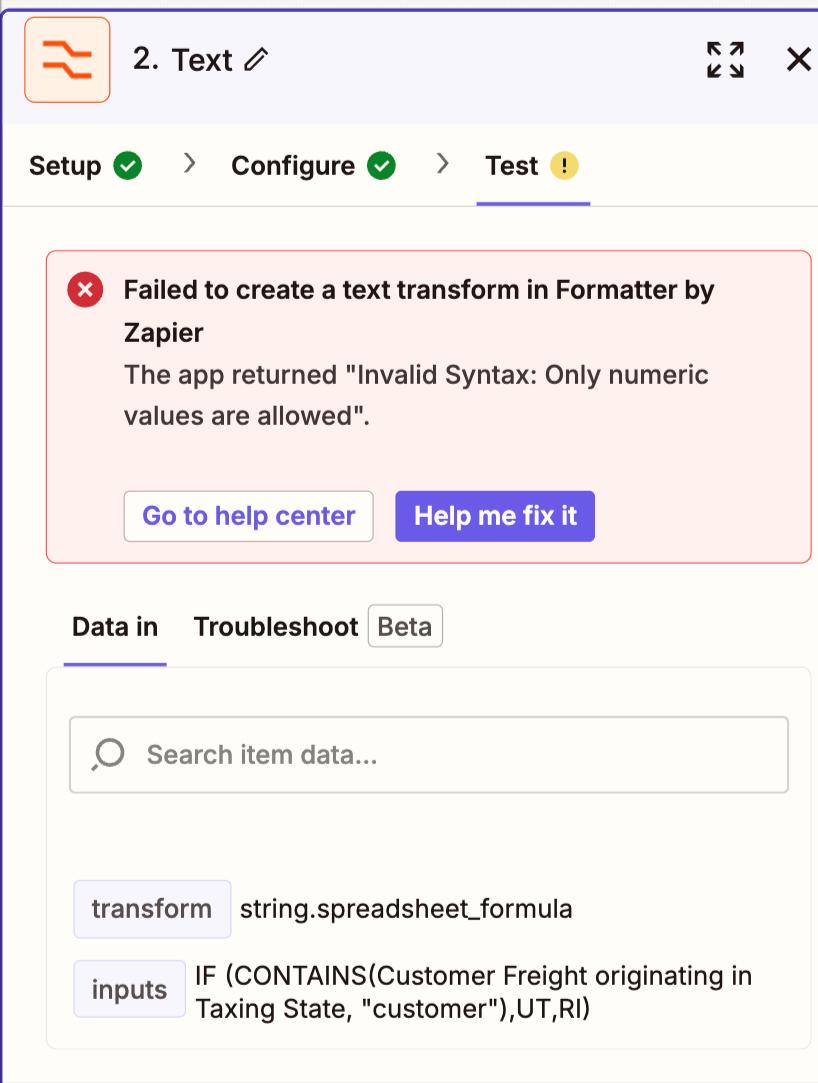Image resolution: width=818 pixels, height=1083 pixels.
Task: Click the Formatter app icon
Action: (x=67, y=60)
